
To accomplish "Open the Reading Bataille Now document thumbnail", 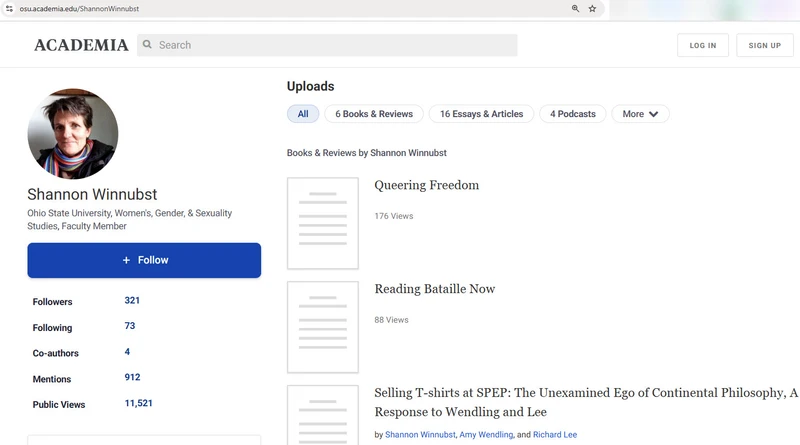I will coord(323,327).
